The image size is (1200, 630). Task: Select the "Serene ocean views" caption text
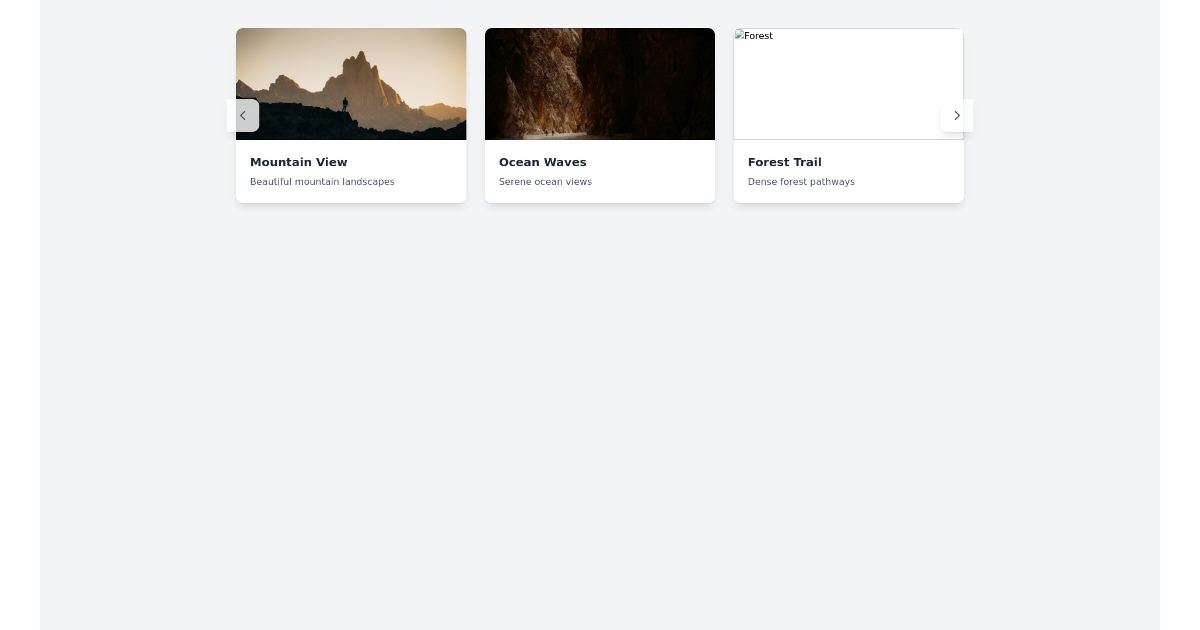(545, 182)
